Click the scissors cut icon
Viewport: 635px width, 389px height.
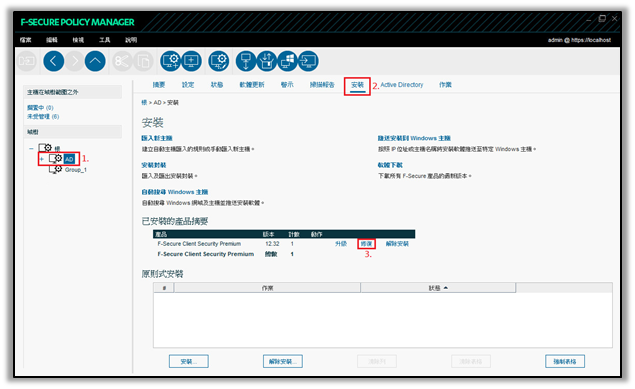coord(122,61)
